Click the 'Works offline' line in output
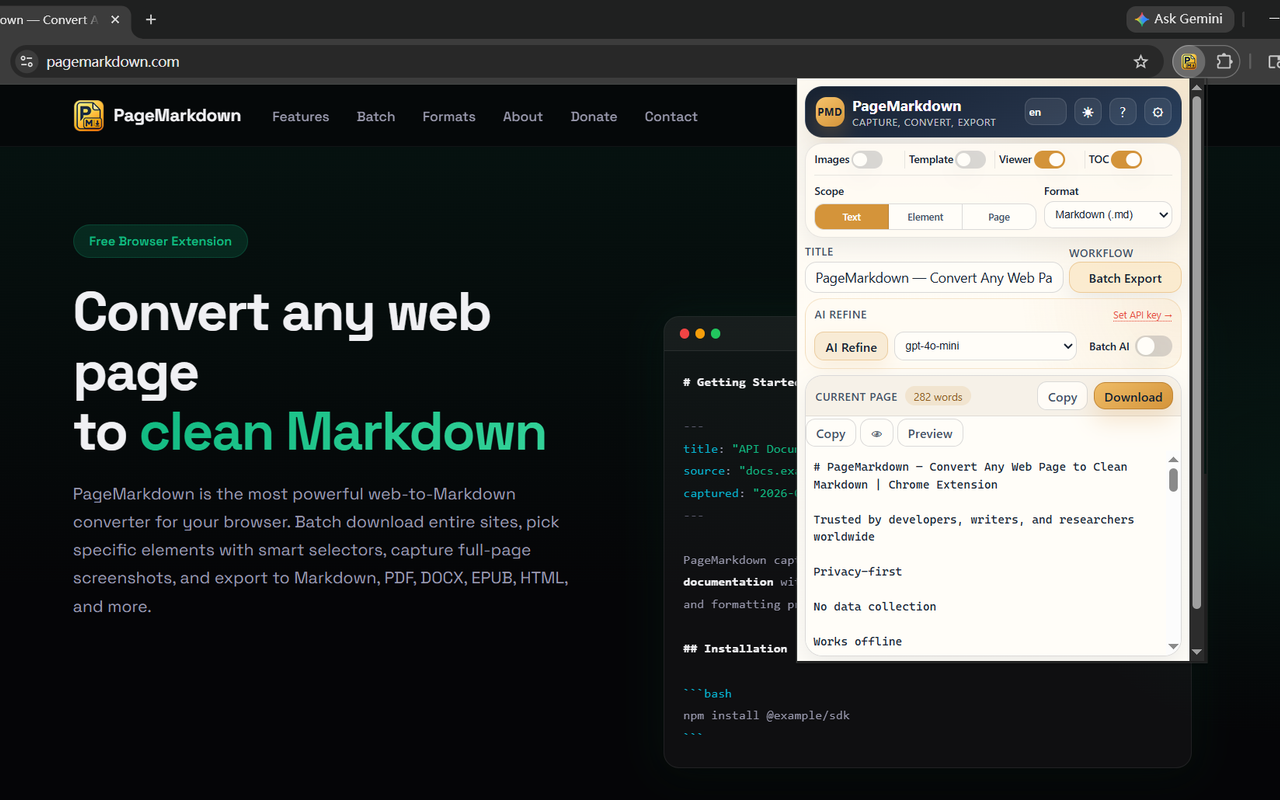The height and width of the screenshot is (800, 1280). point(858,642)
